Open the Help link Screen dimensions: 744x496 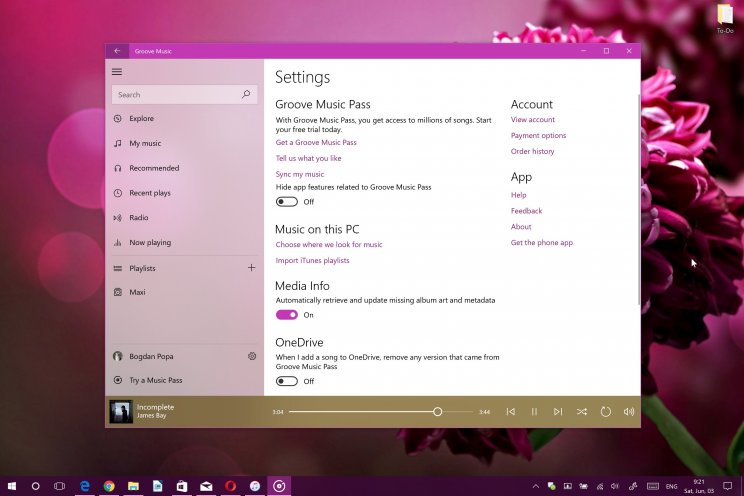[519, 195]
